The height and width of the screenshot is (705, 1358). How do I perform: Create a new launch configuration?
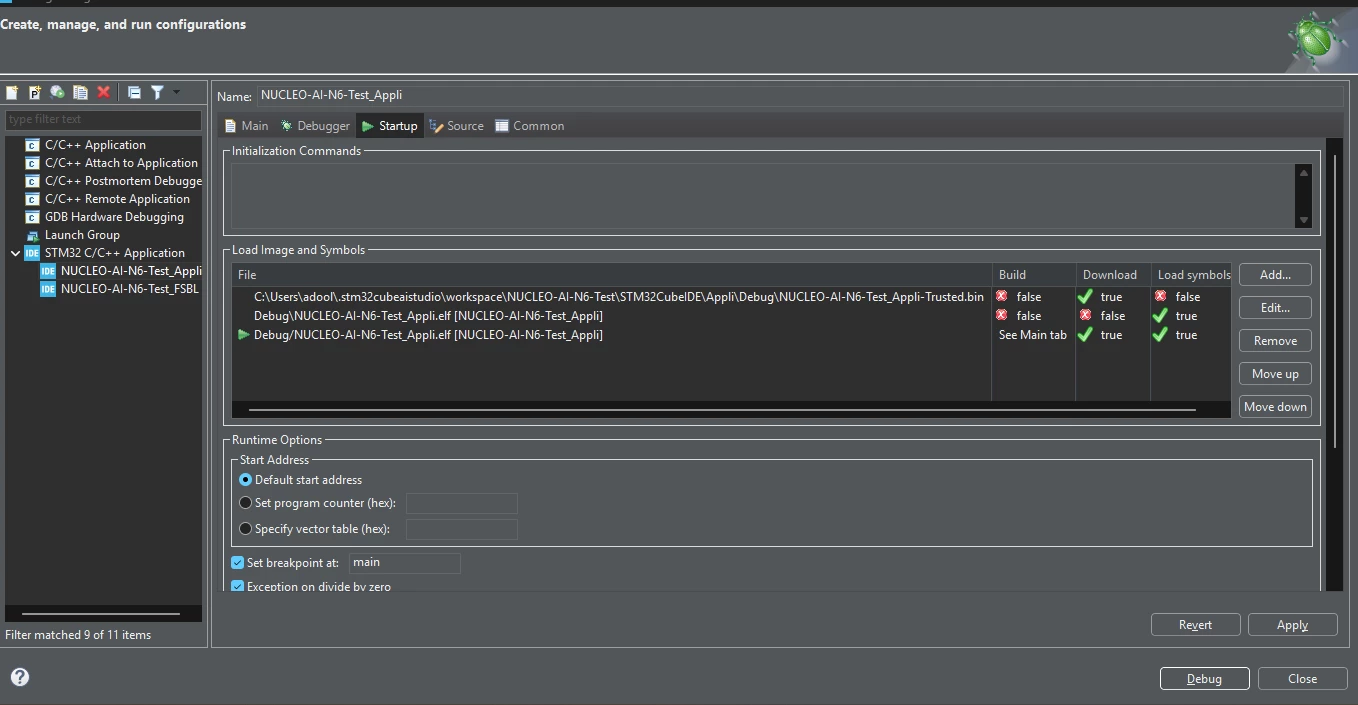tap(12, 92)
